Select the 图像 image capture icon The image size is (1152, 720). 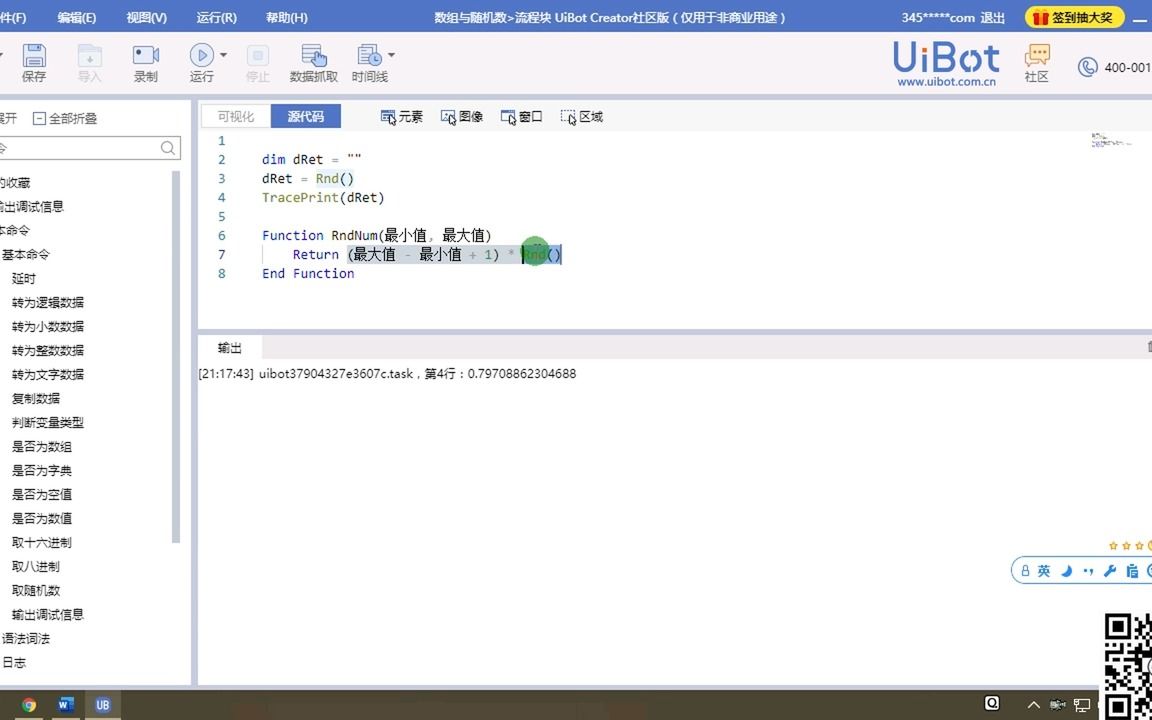[461, 116]
